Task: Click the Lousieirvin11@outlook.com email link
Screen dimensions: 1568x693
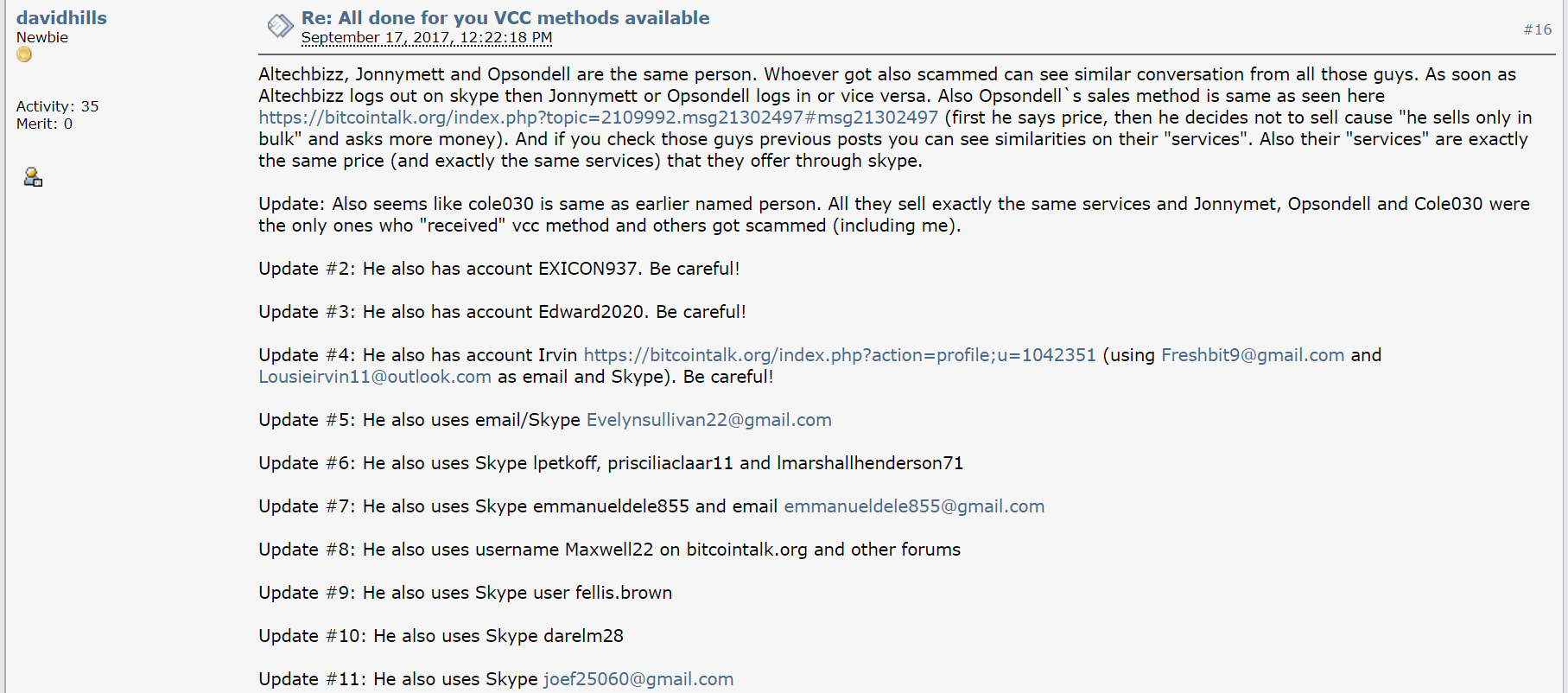Action: [375, 377]
